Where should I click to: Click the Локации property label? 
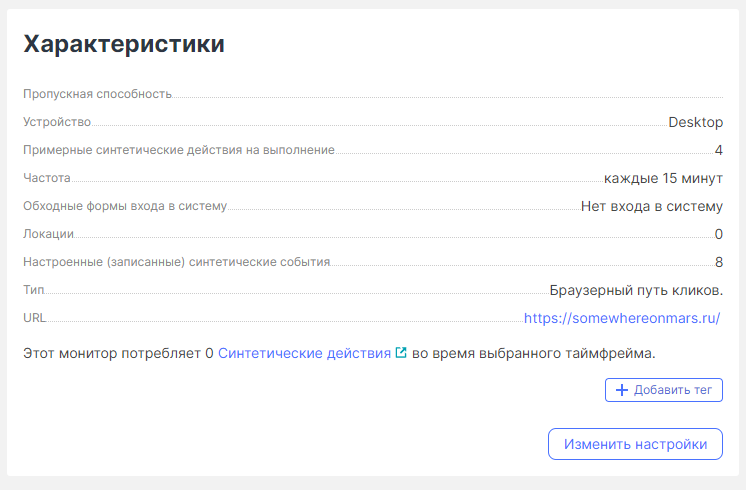[48, 234]
